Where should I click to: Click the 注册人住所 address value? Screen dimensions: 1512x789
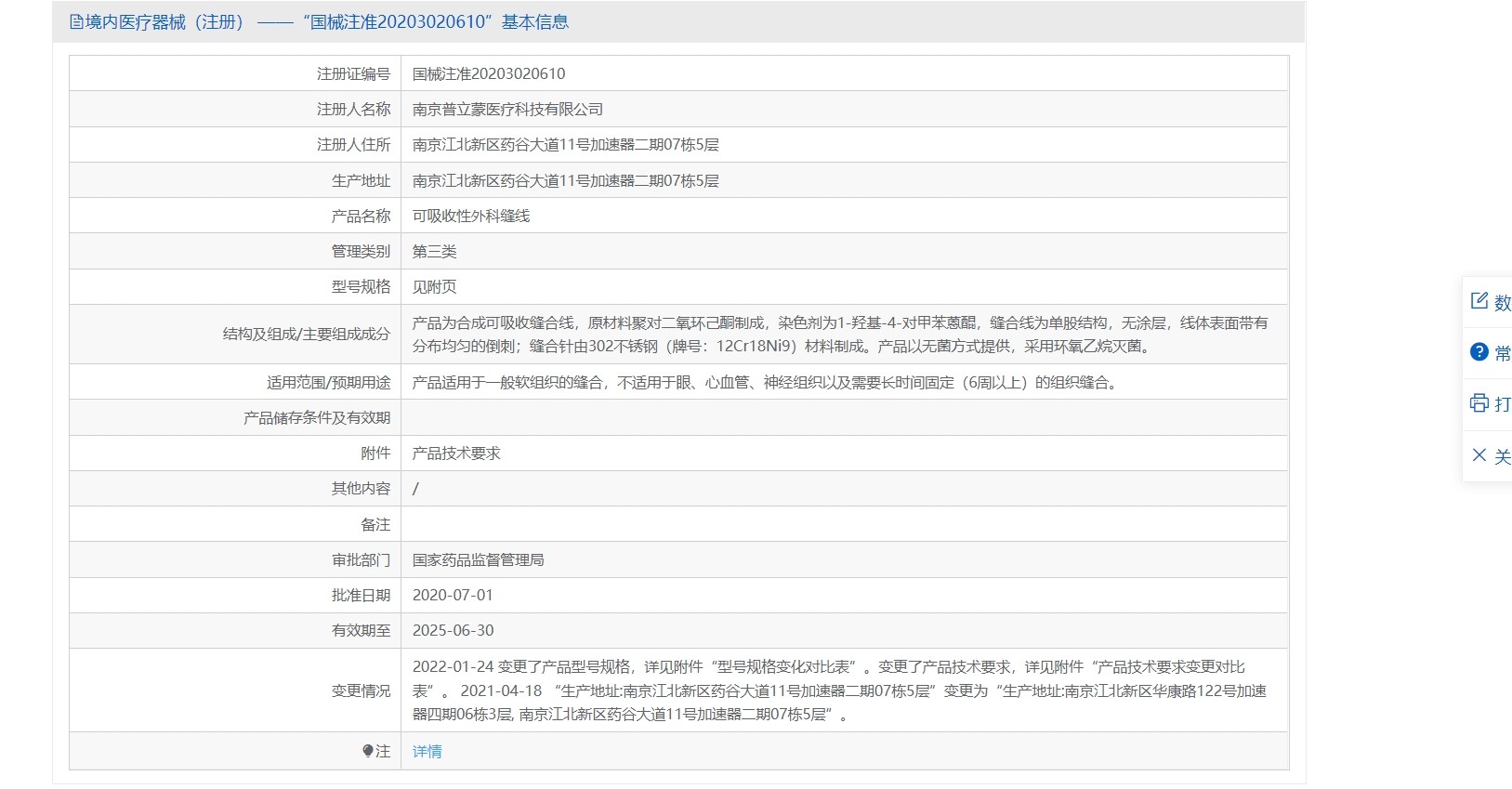click(x=565, y=144)
